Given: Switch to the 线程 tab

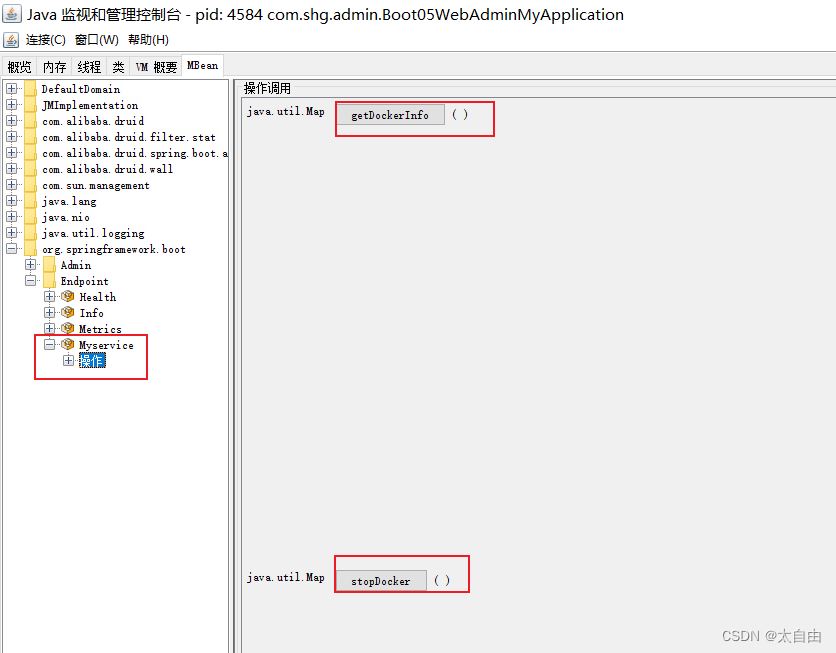Looking at the screenshot, I should [88, 65].
